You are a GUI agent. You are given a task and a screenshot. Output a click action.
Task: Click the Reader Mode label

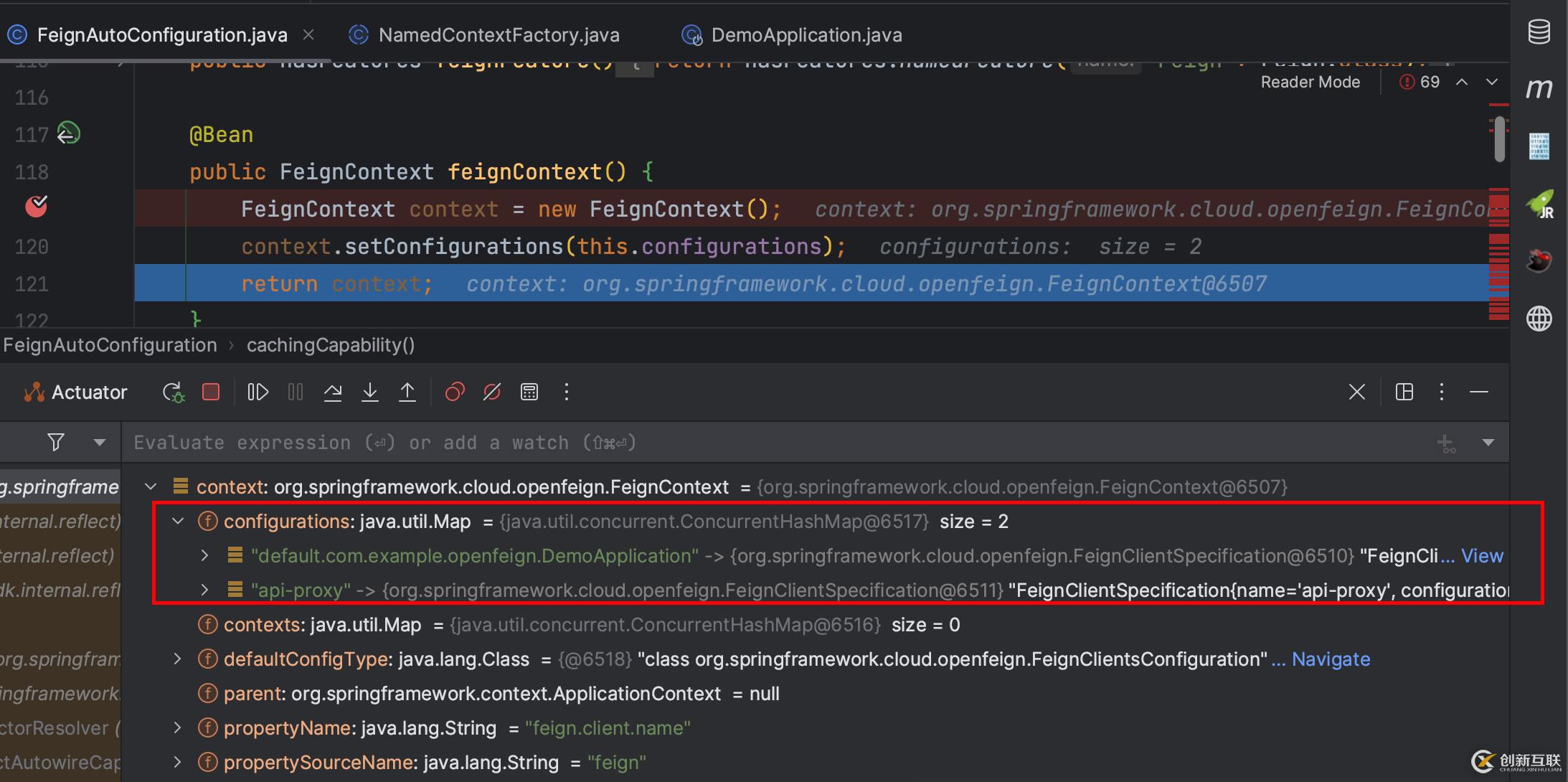1310,83
